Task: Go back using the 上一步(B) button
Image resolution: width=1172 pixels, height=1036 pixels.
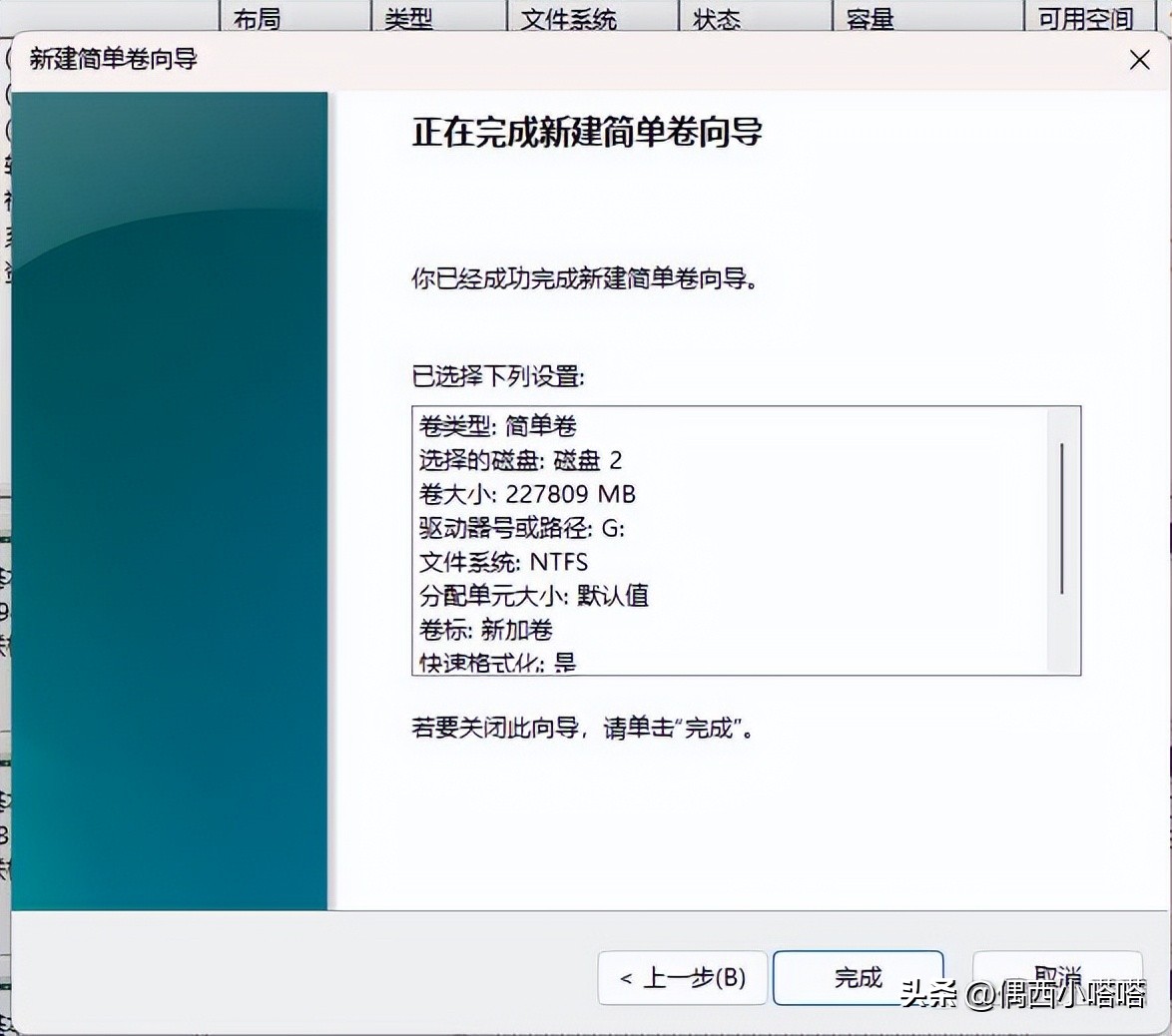Action: [x=682, y=979]
